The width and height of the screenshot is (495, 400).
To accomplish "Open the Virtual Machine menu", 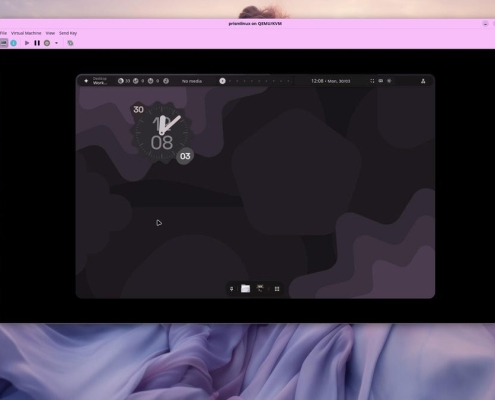I will [26, 33].
